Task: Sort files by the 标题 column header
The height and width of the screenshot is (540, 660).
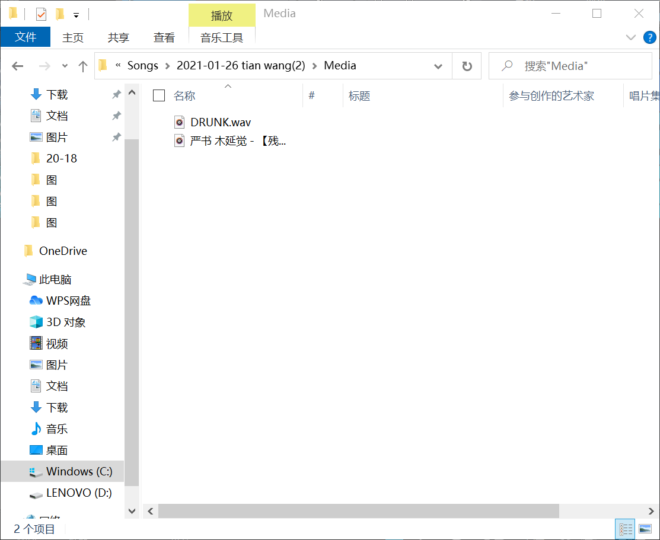Action: [359, 96]
